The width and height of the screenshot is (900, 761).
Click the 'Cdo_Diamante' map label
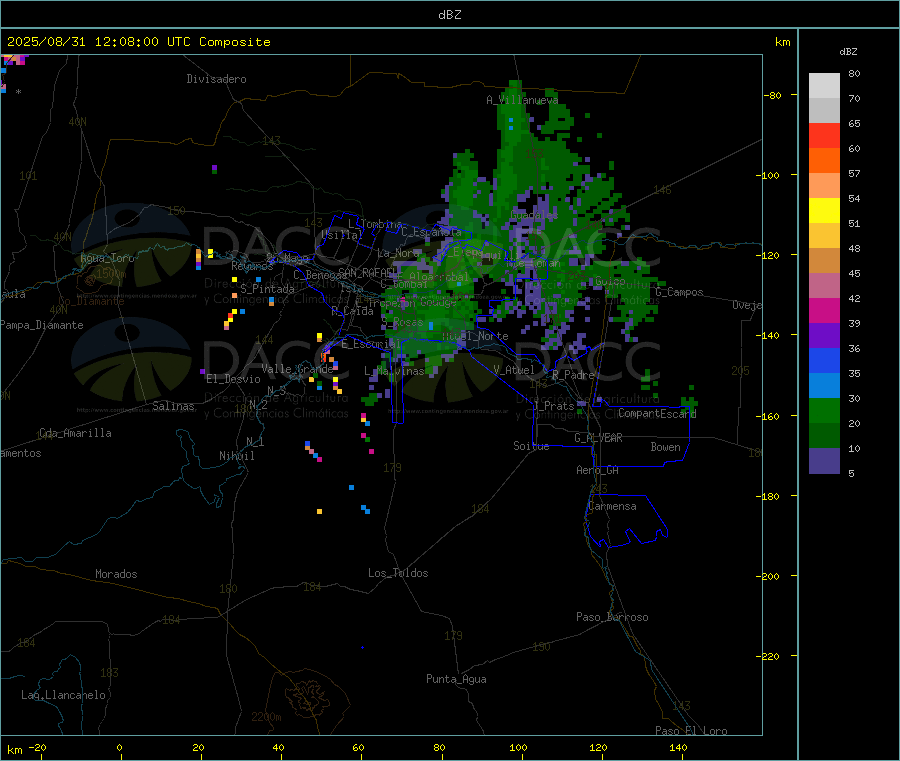pos(91,301)
